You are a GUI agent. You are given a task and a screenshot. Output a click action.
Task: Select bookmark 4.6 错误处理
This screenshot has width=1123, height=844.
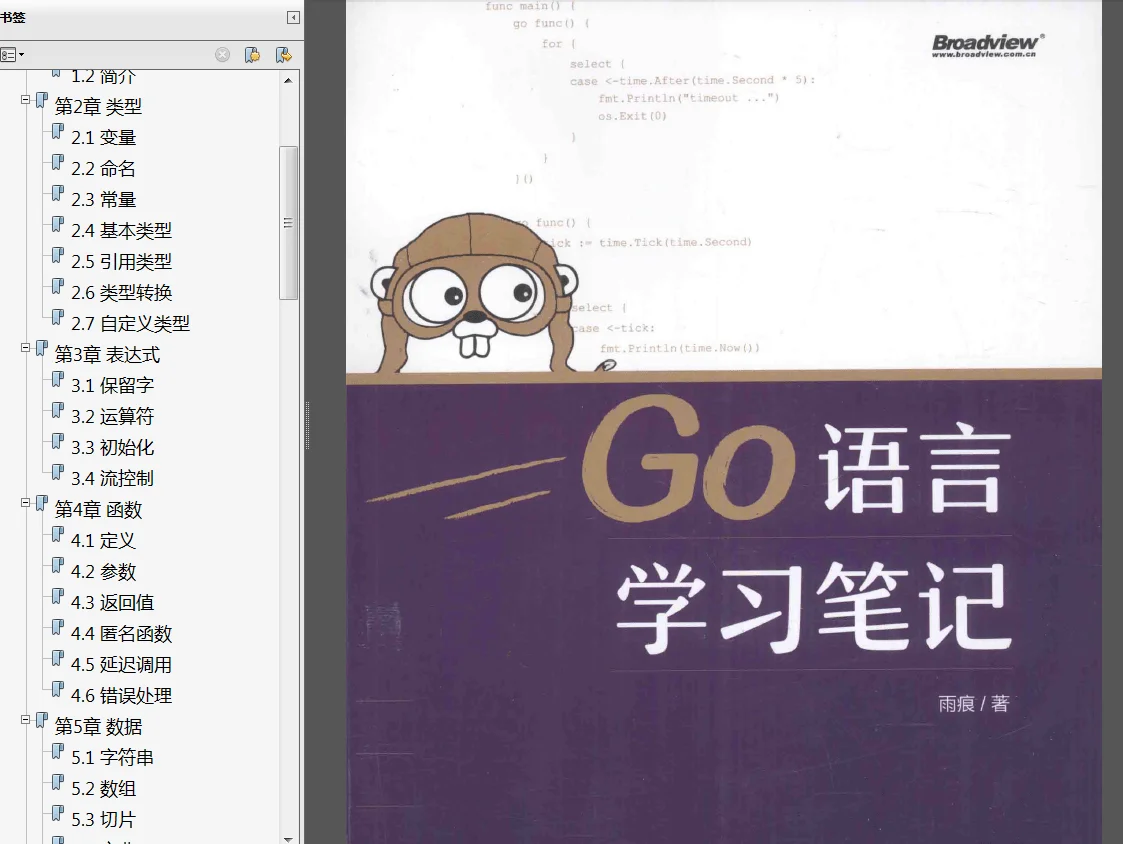122,696
